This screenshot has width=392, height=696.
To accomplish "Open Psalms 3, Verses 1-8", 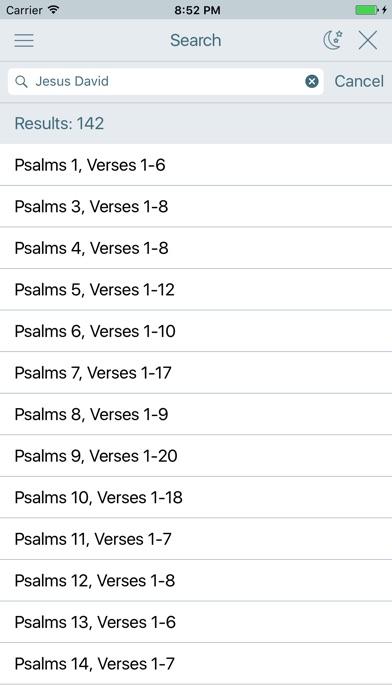I will 196,206.
